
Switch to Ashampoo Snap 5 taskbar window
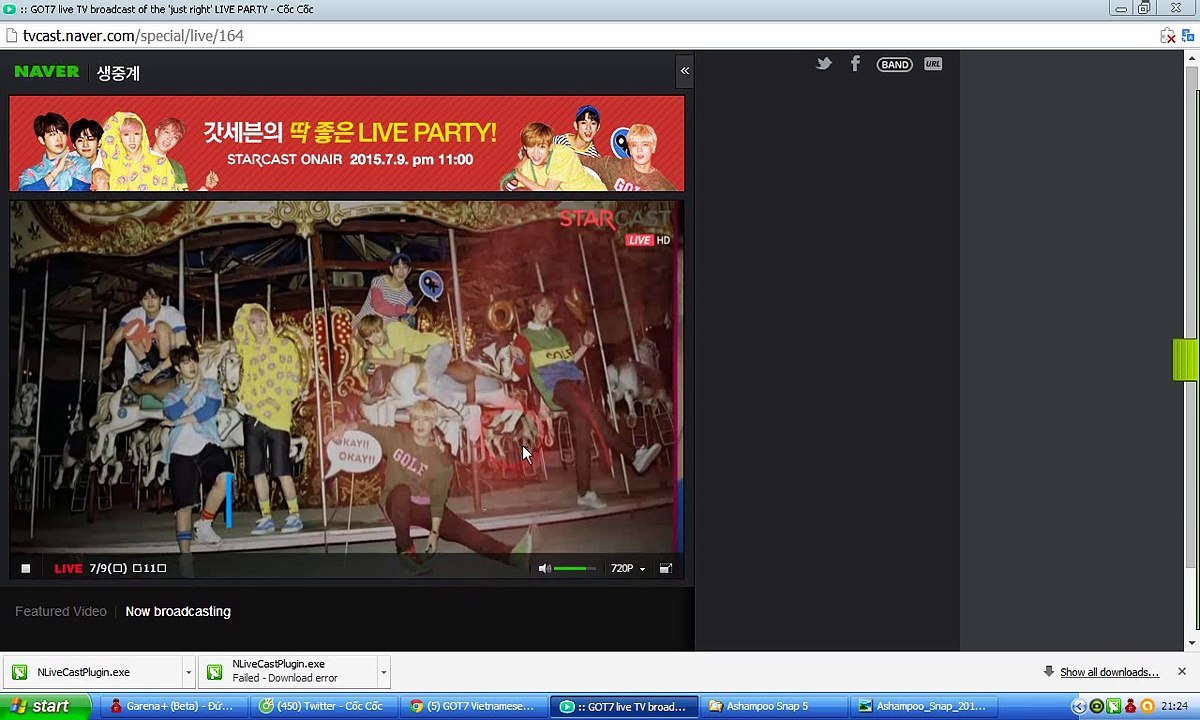pyautogui.click(x=772, y=706)
